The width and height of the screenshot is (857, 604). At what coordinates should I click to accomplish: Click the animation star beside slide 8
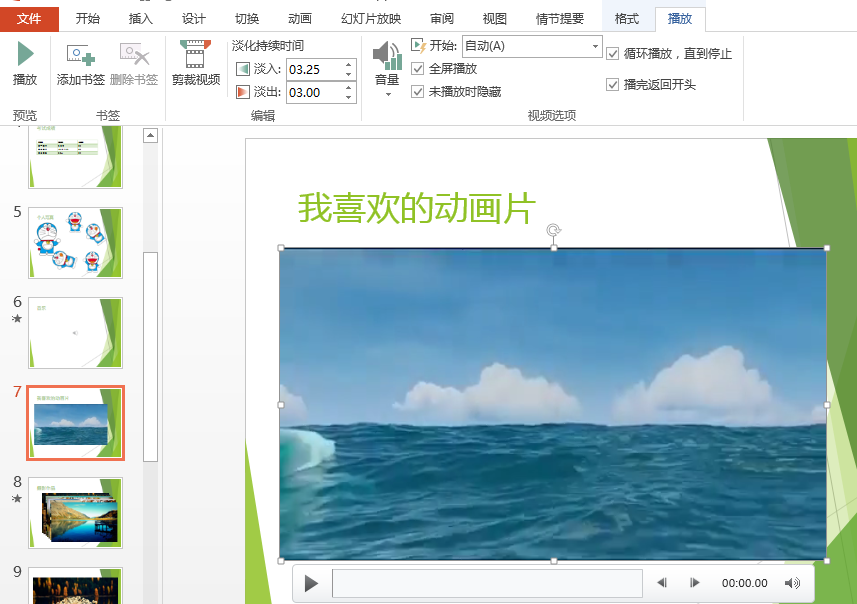click(x=17, y=499)
